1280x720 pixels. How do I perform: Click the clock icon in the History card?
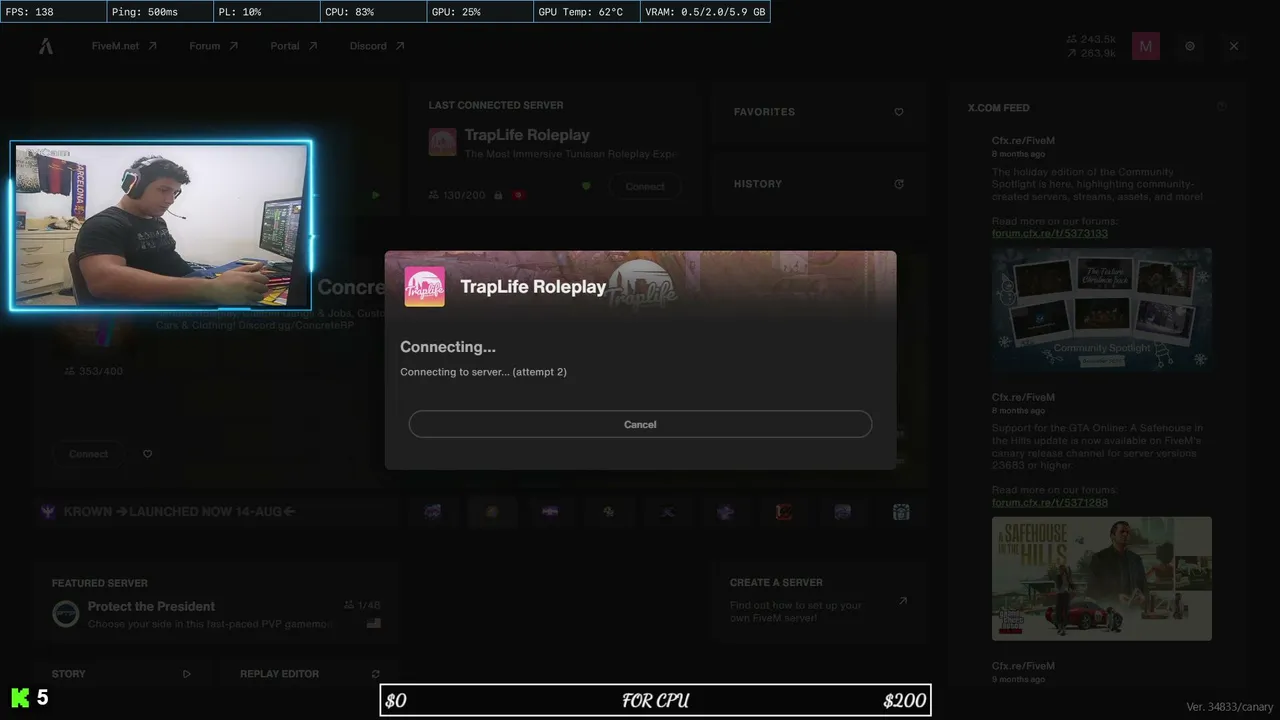coord(898,184)
